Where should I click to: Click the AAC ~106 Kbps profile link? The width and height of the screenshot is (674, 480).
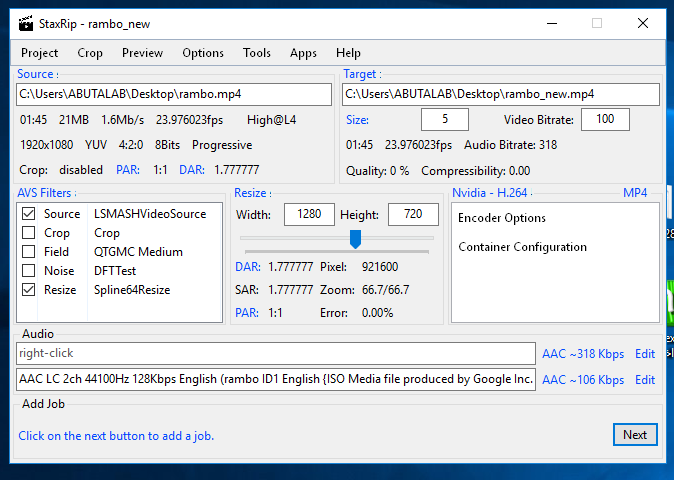pyautogui.click(x=583, y=380)
